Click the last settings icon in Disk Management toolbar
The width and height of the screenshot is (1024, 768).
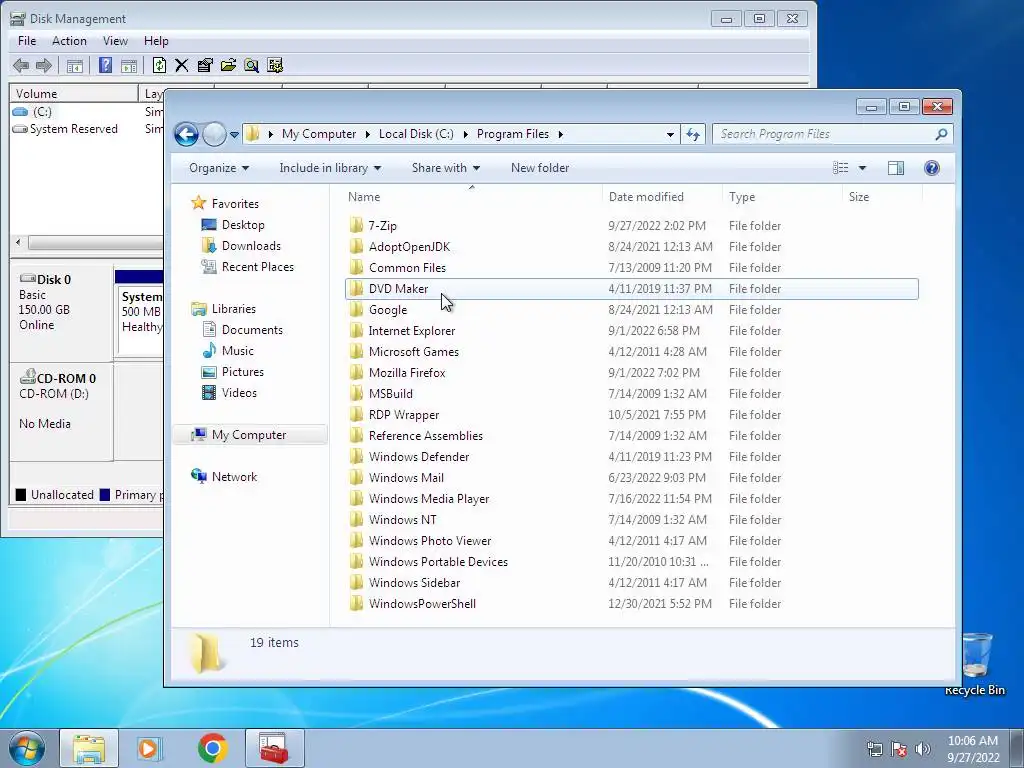(x=275, y=65)
